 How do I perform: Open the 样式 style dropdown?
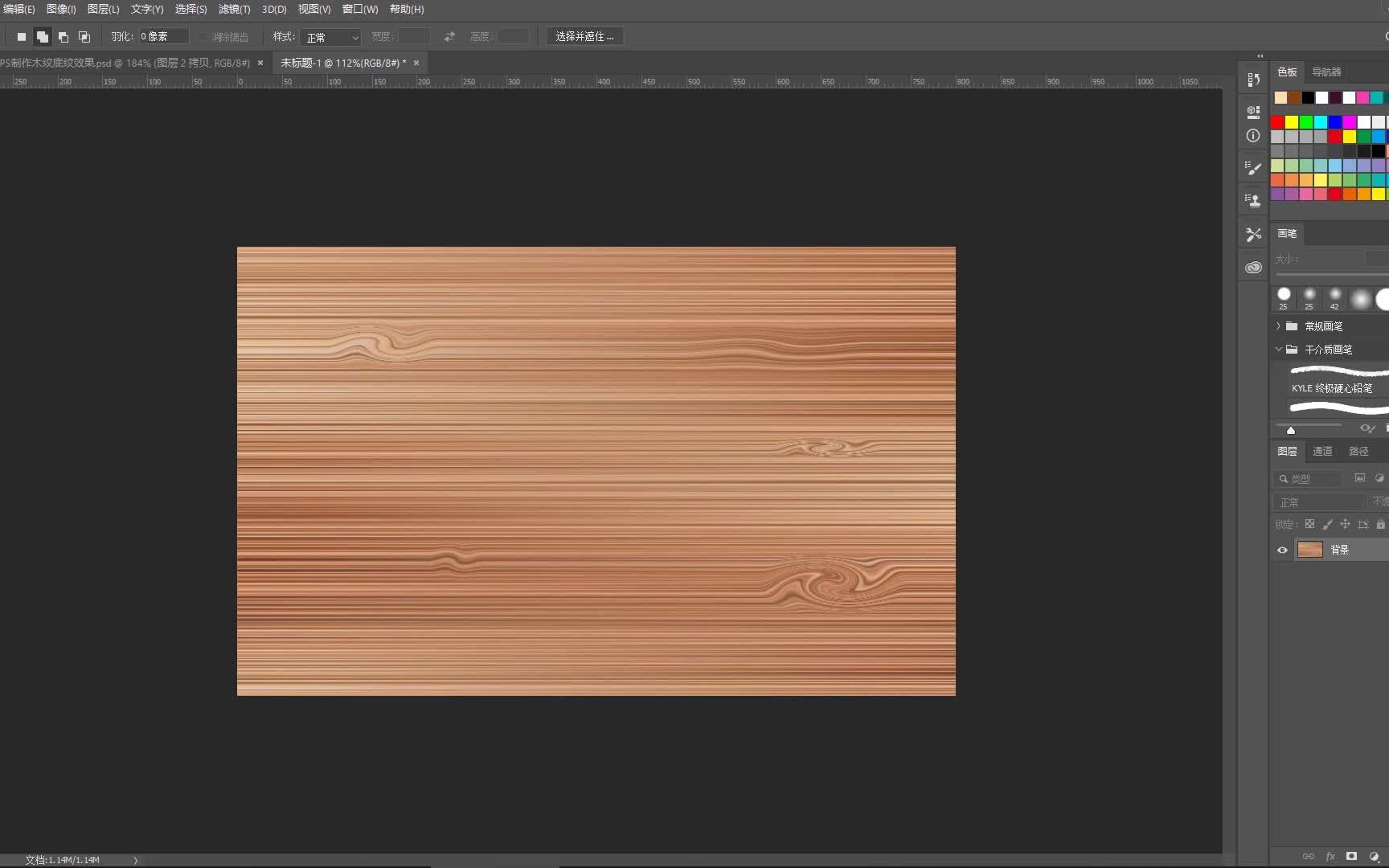coord(331,37)
